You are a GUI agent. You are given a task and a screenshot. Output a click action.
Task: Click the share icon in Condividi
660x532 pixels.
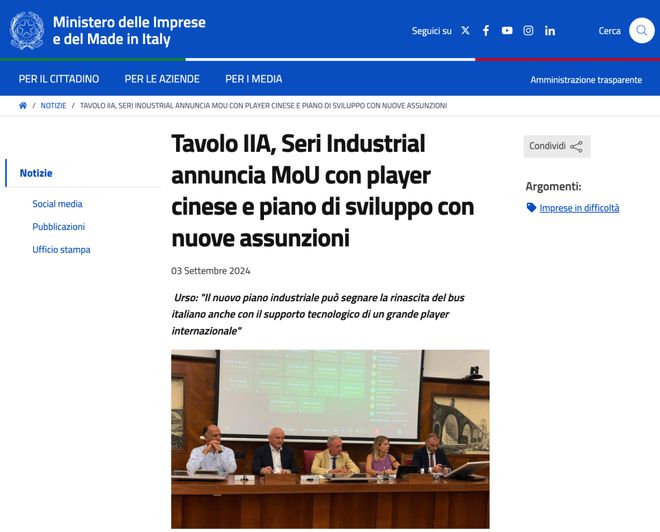(x=576, y=146)
